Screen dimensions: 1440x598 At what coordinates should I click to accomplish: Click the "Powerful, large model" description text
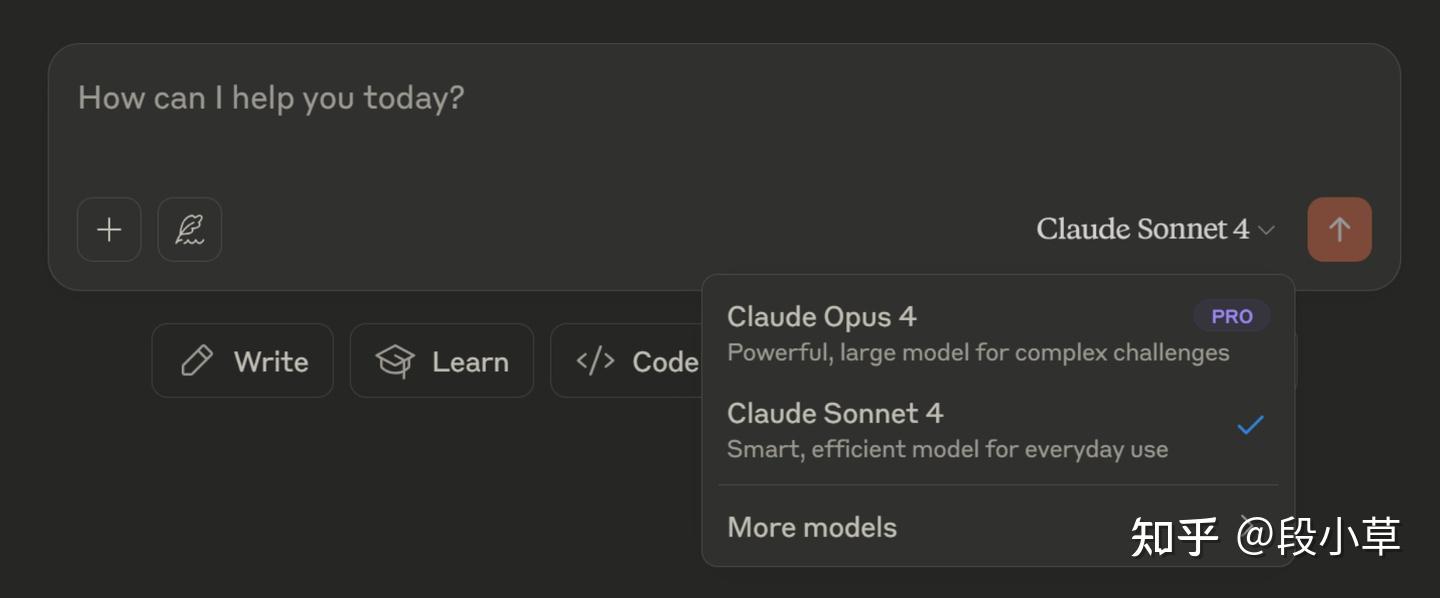[978, 353]
